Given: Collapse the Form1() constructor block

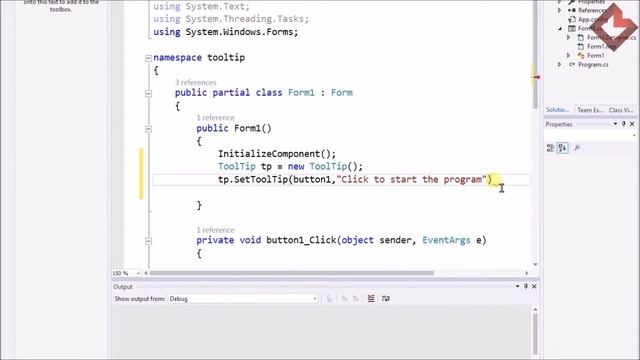Looking at the screenshot, I should pyautogui.click(x=149, y=129).
